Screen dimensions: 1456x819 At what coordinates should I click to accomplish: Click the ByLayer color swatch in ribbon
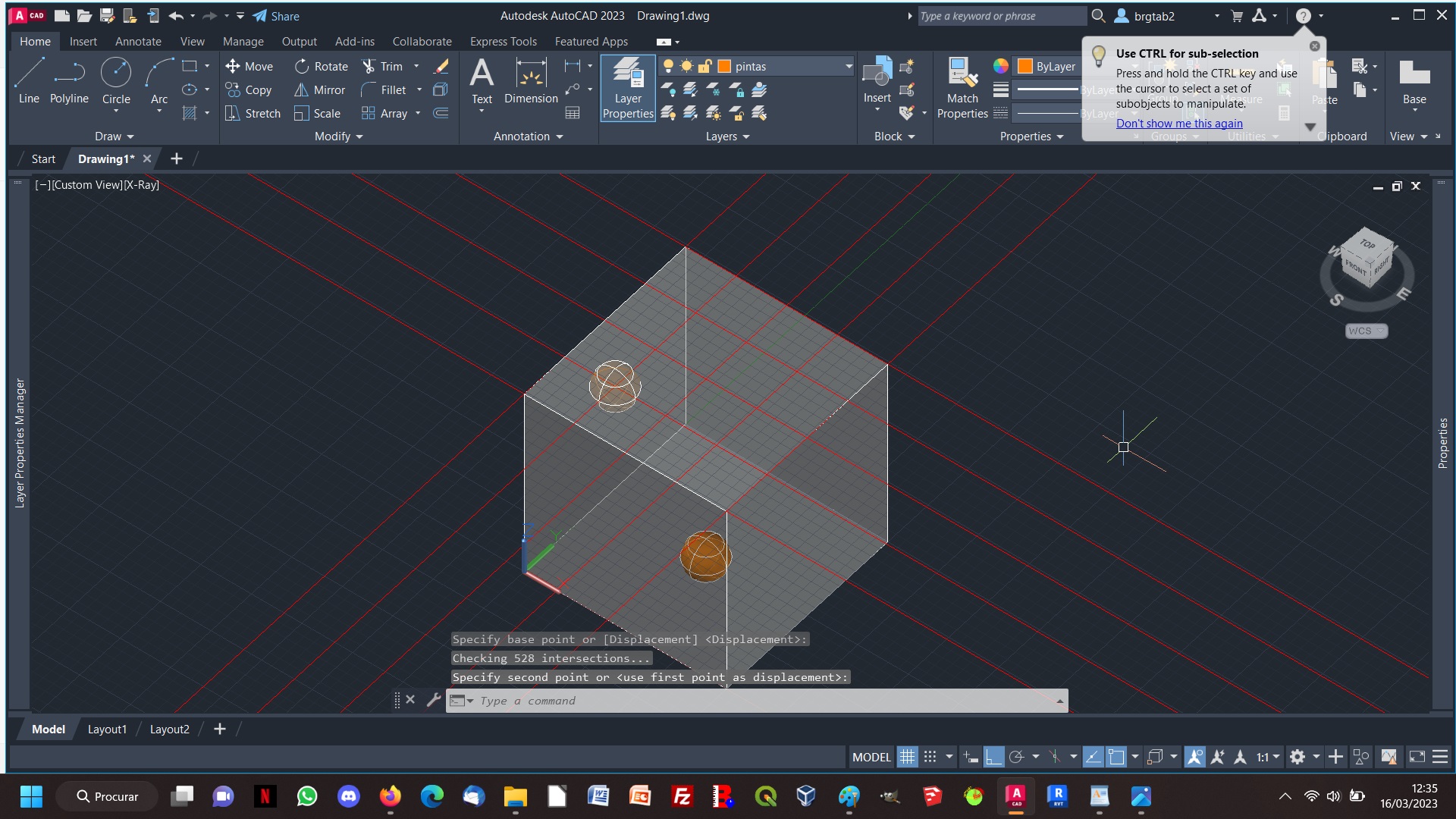(x=1026, y=65)
